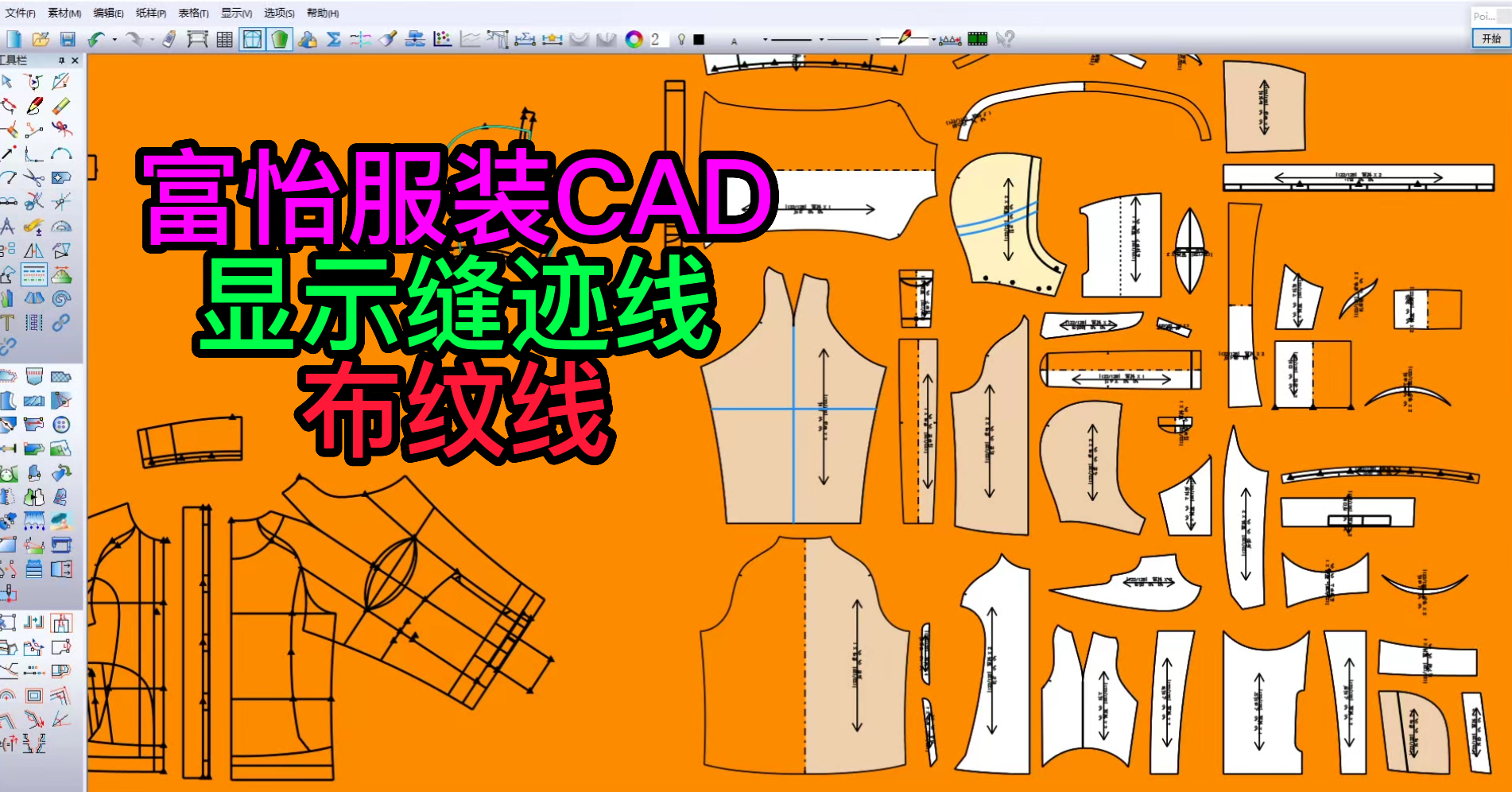Click the Poi... search field
This screenshot has width=1512, height=792.
coord(1489,16)
